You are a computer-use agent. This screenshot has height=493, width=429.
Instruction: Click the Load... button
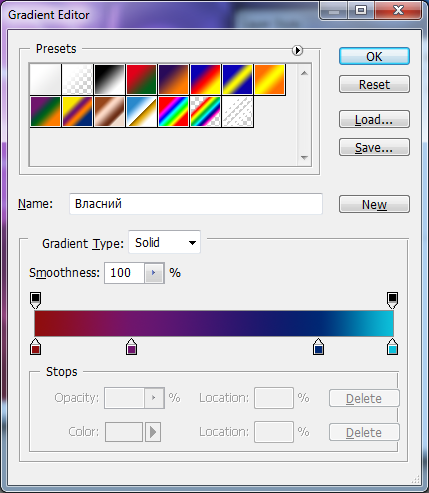pos(374,119)
